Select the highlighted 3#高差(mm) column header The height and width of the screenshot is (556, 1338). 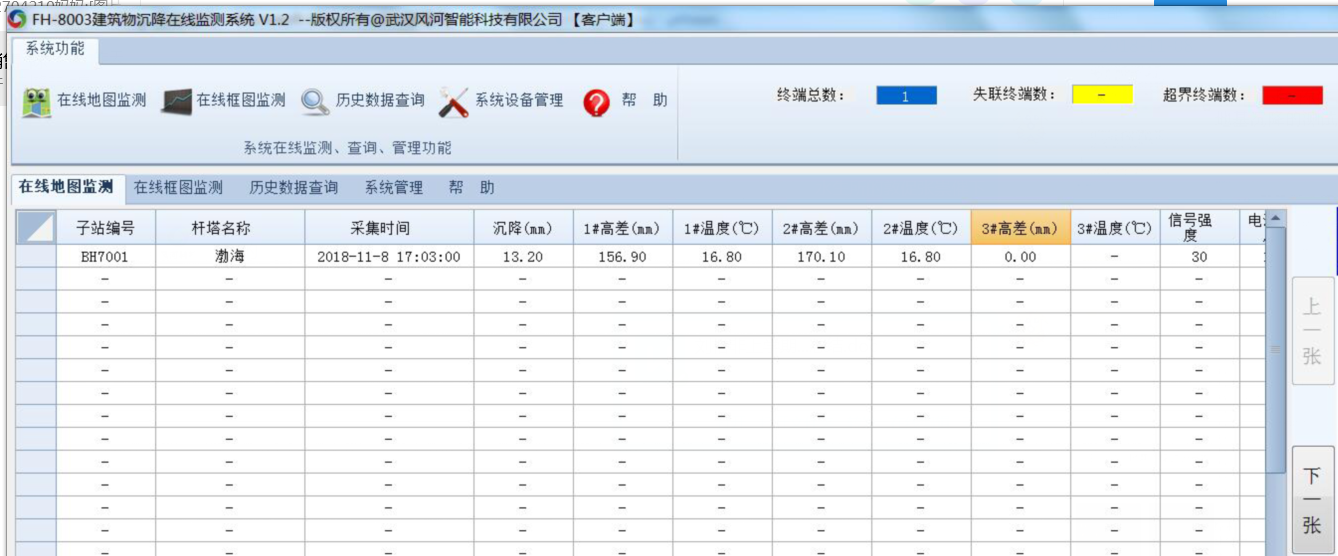[1020, 228]
